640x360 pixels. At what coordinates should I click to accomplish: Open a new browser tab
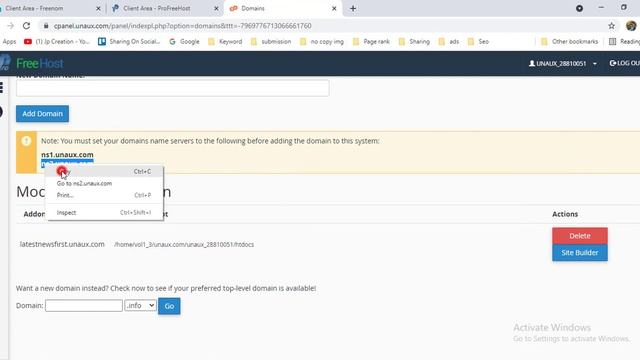(353, 8)
